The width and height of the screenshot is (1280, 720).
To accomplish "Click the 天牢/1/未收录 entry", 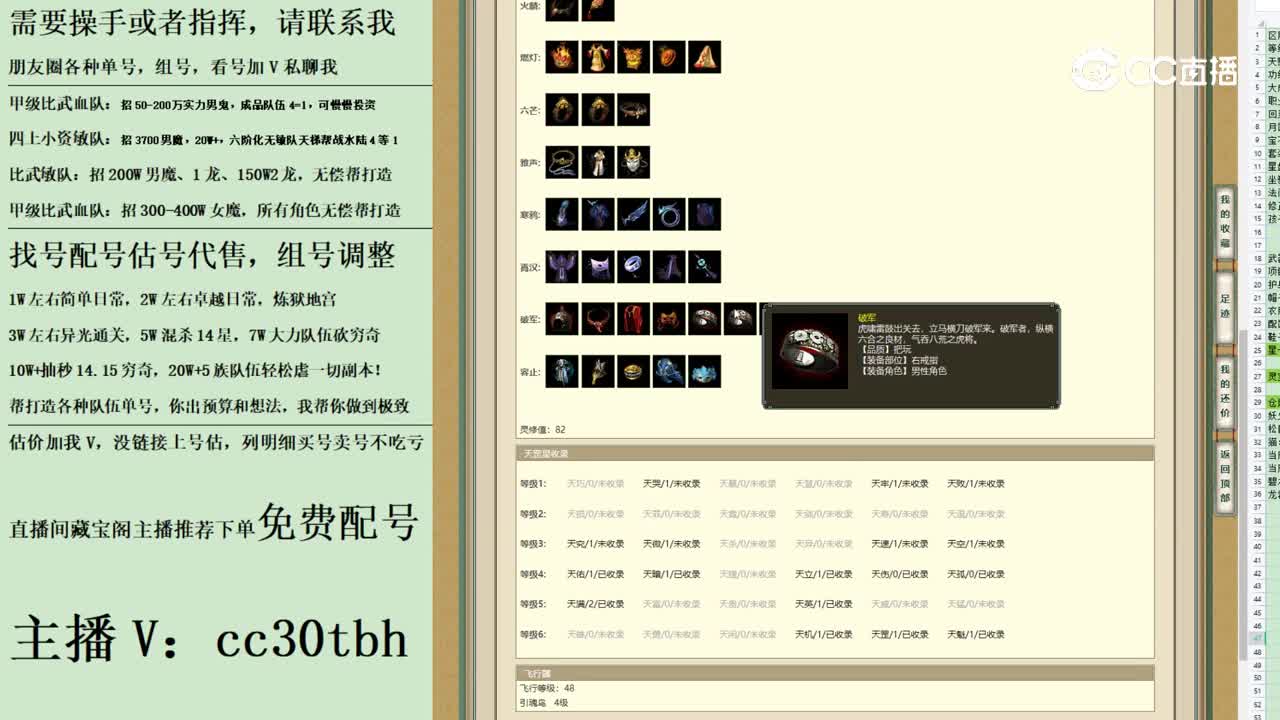I will tap(899, 484).
